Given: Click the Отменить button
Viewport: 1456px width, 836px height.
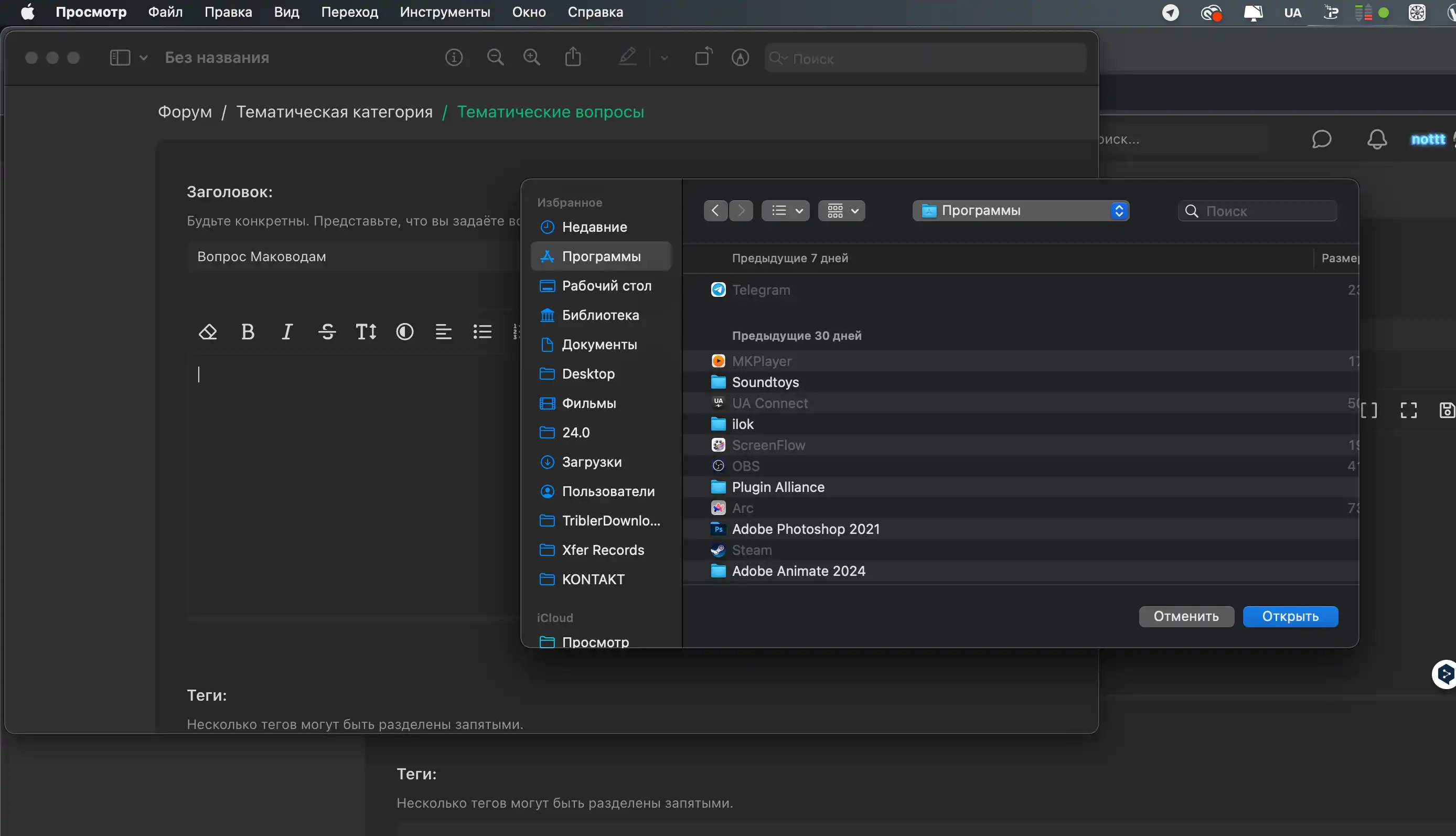Looking at the screenshot, I should (x=1186, y=617).
